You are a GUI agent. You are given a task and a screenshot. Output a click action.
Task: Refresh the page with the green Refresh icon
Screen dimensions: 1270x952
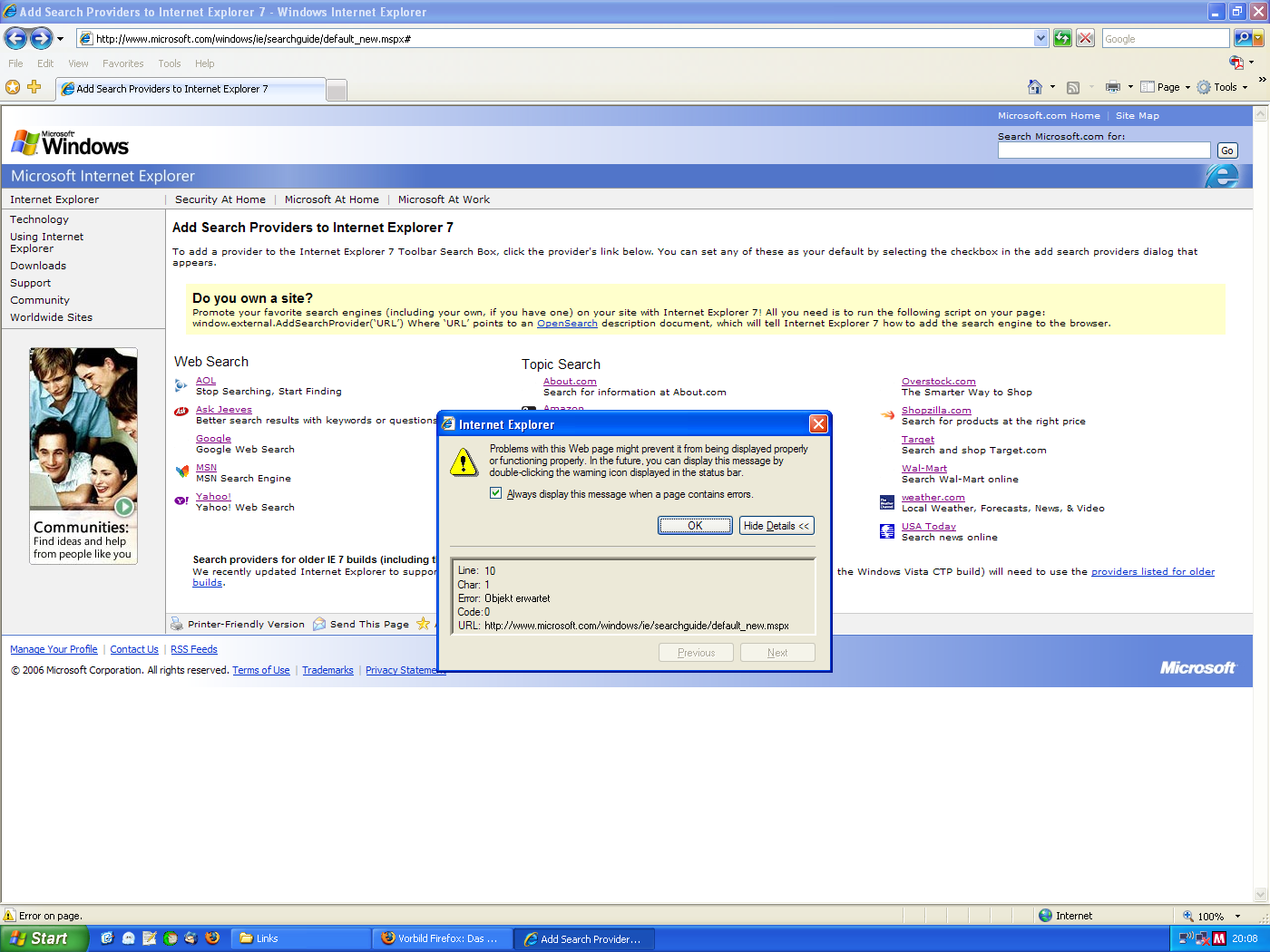tap(1062, 38)
